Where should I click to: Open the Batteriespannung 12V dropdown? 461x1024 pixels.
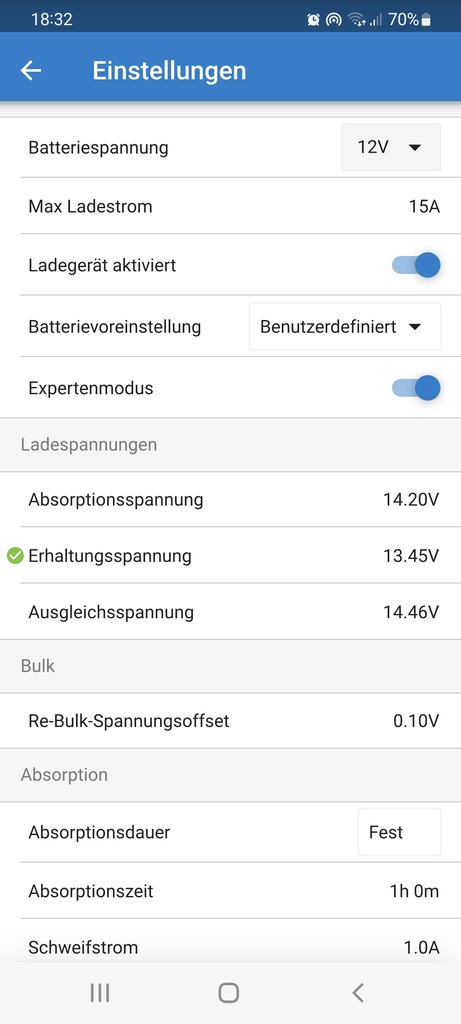[x=390, y=147]
